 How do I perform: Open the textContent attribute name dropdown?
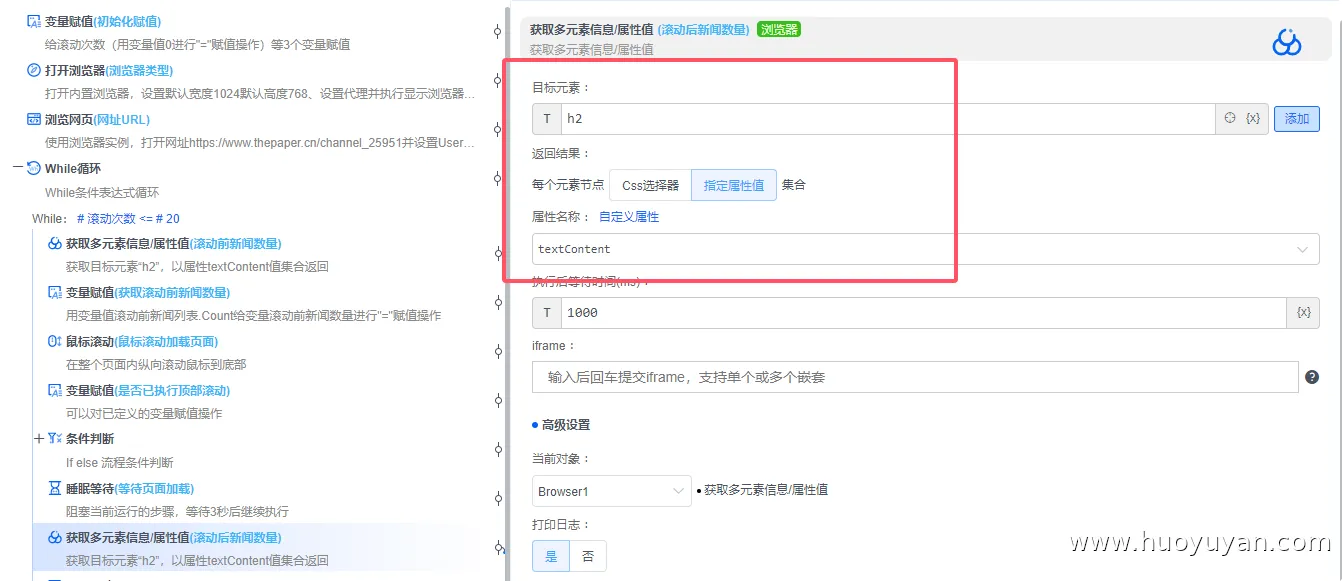(1300, 248)
